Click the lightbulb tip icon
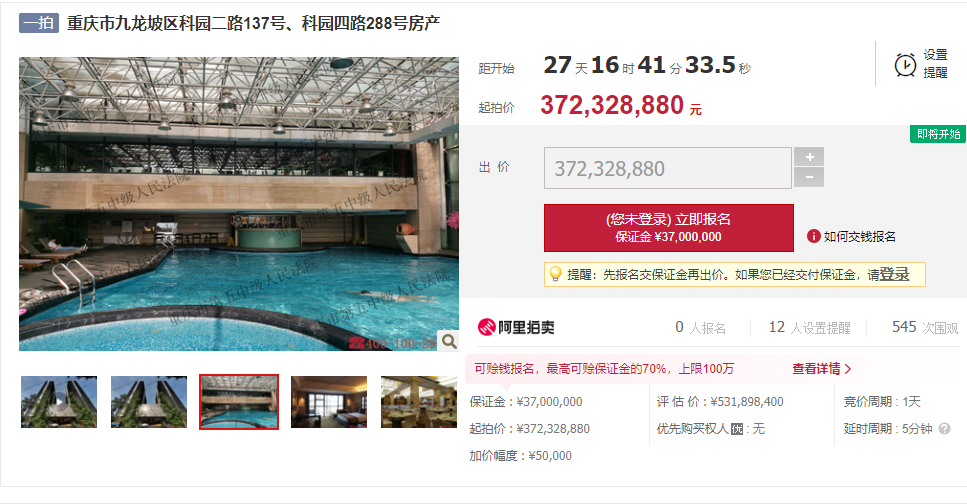The image size is (967, 504). click(555, 274)
